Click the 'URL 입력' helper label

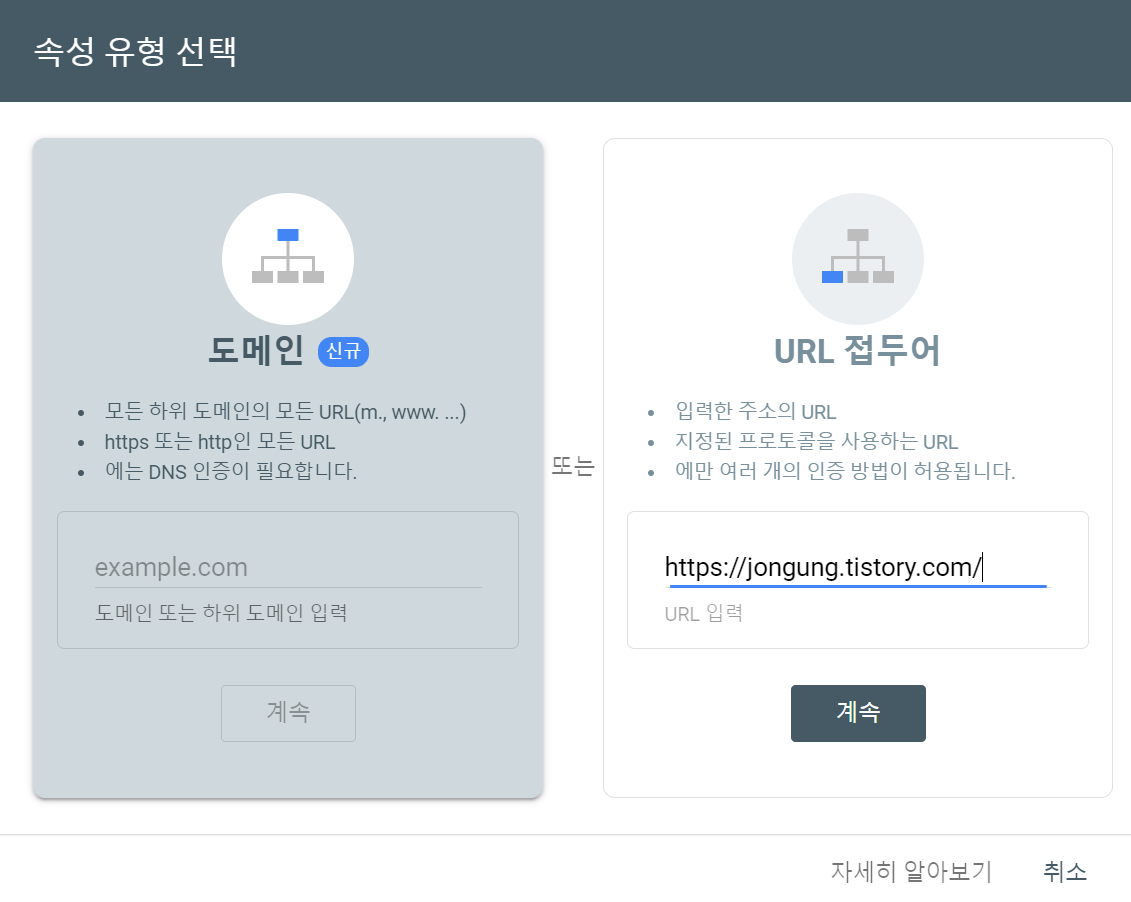[x=703, y=614]
